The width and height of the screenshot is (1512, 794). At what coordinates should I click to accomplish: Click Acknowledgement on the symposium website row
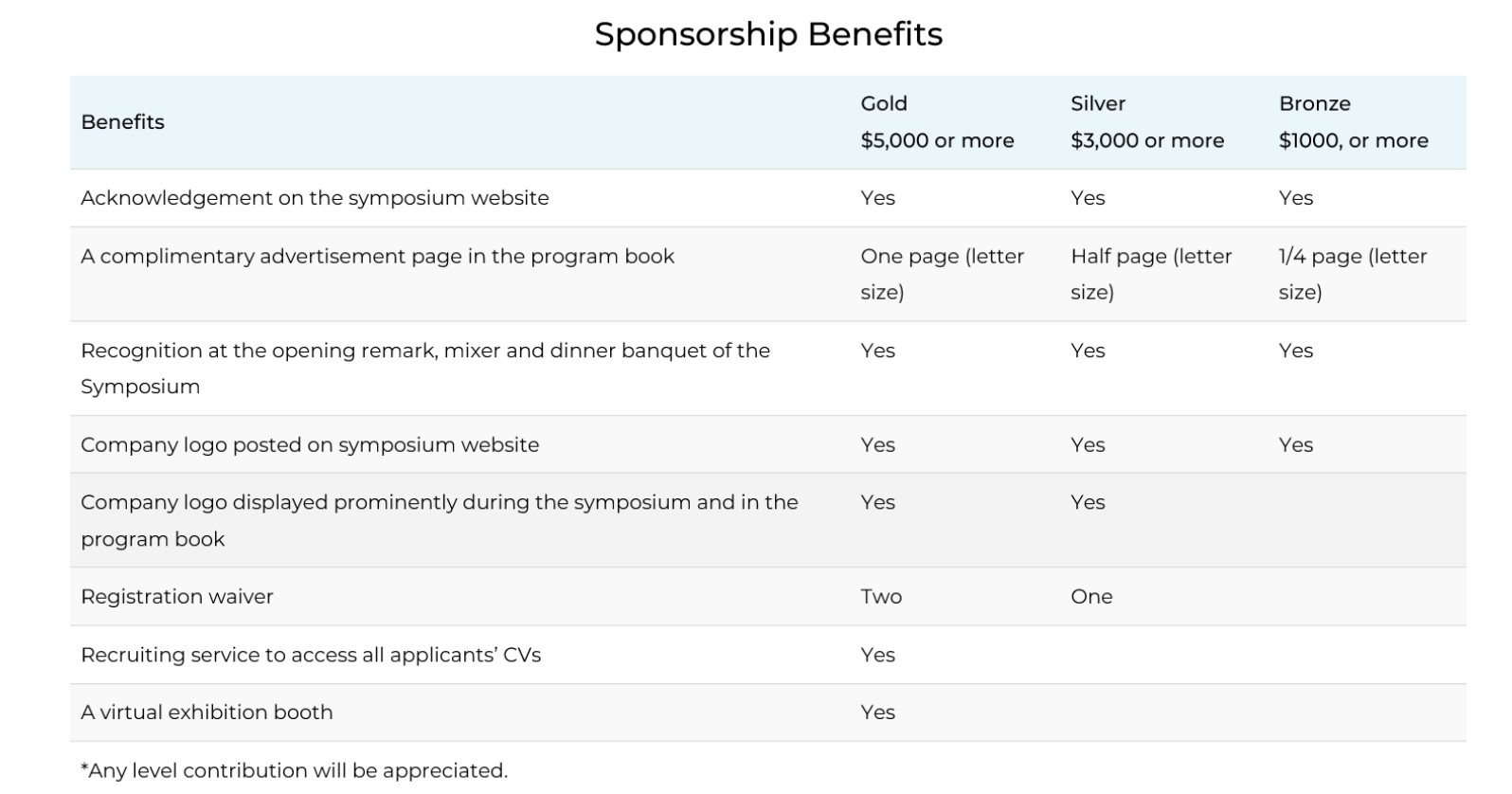coord(315,198)
